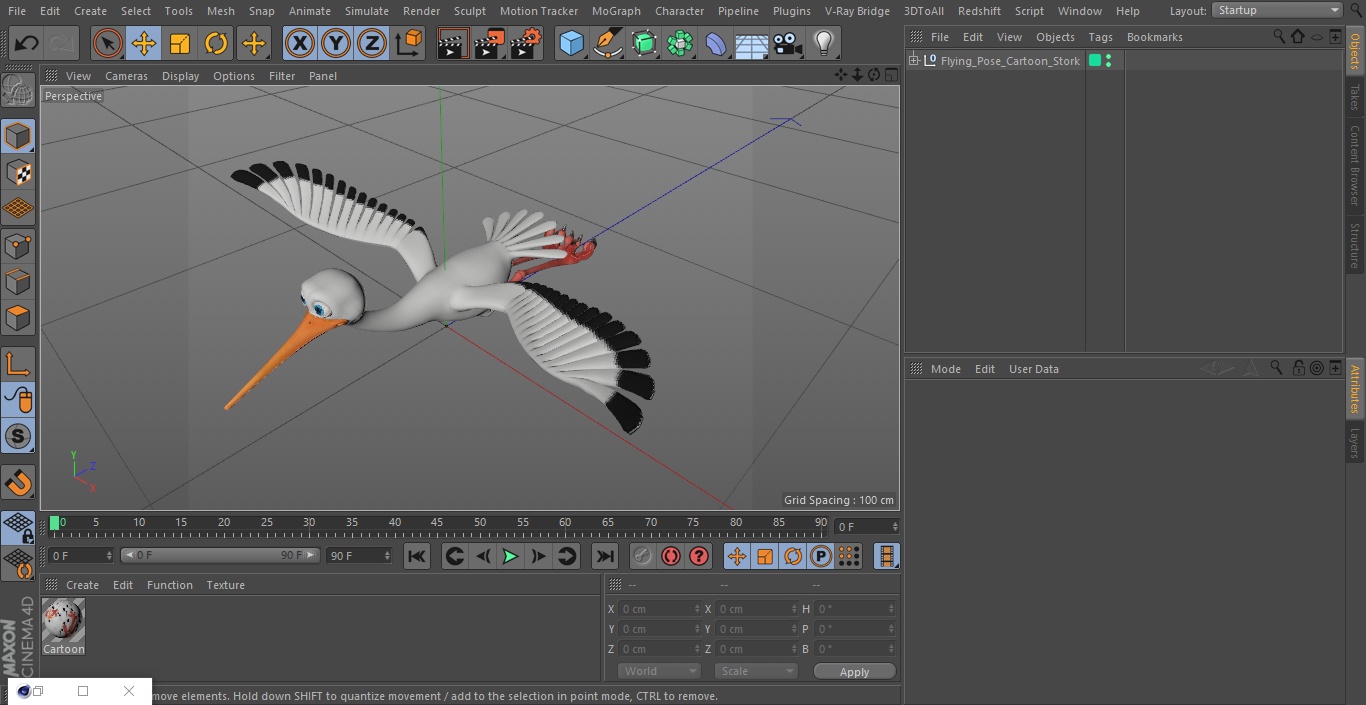Image resolution: width=1366 pixels, height=705 pixels.
Task: Open the MoGraph menu
Action: (616, 11)
